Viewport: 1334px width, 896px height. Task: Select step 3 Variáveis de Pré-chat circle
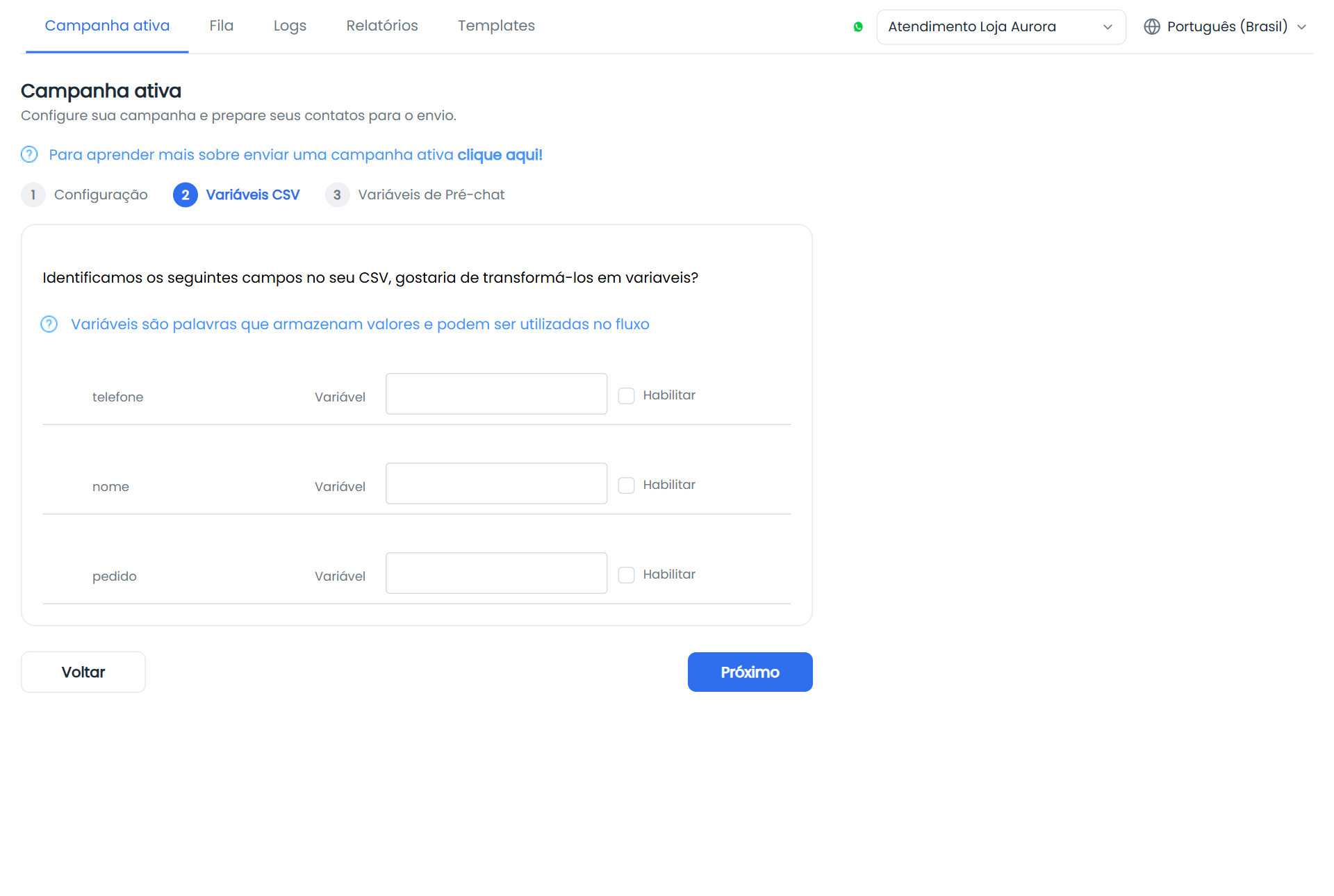[337, 195]
